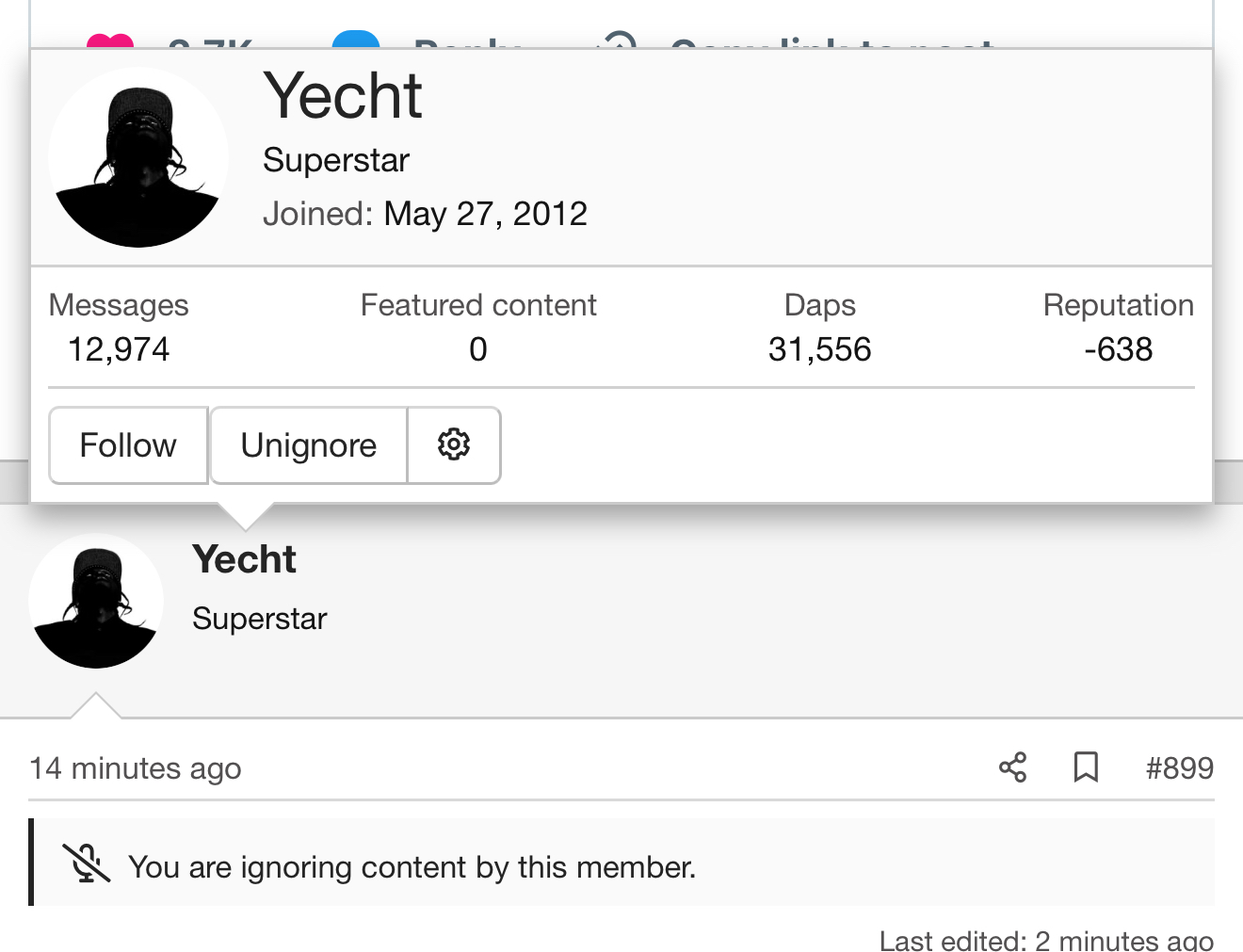Click the blue Reply icon at top
1243x952 pixels.
point(356,40)
